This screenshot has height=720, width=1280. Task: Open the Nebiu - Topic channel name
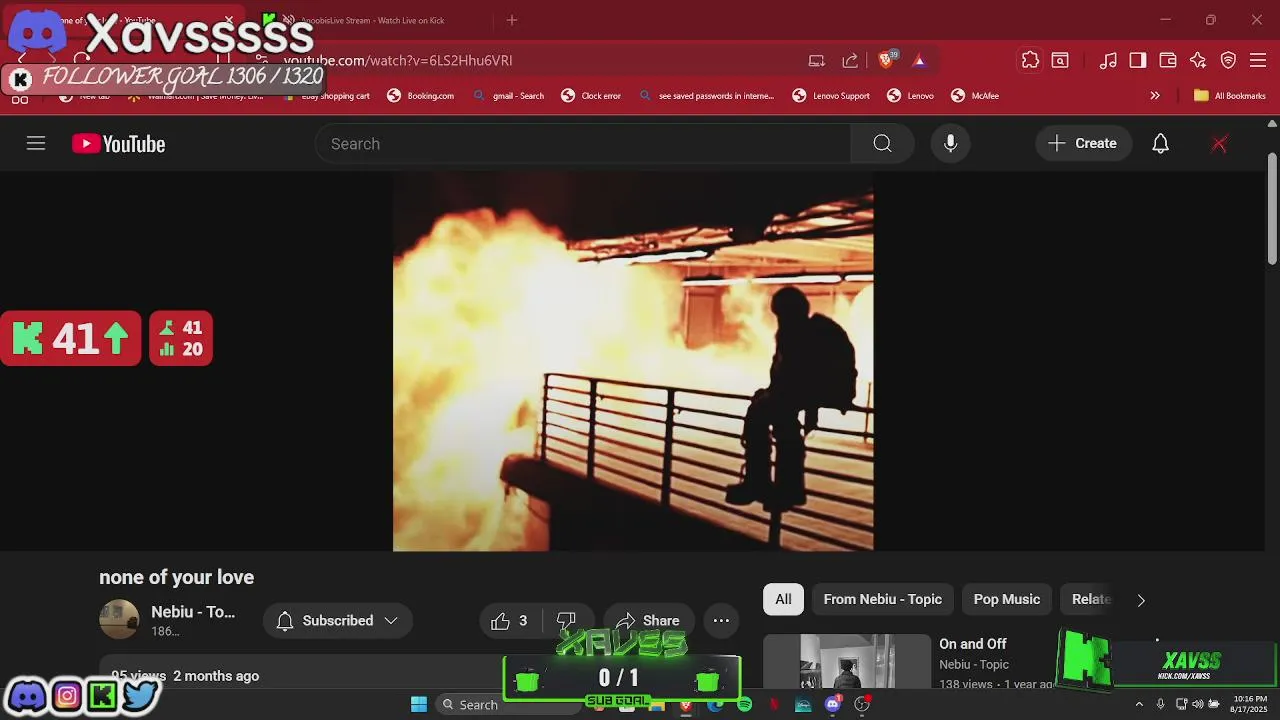[x=193, y=612]
